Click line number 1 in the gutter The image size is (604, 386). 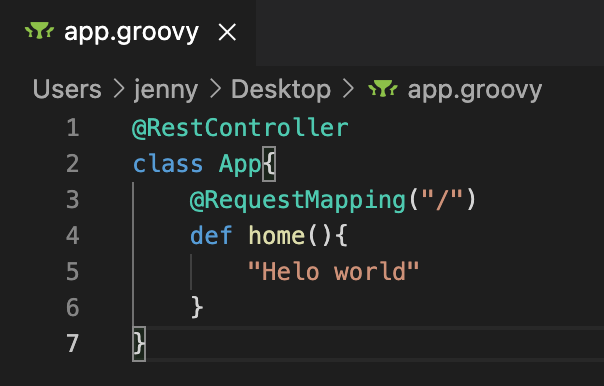(73, 128)
